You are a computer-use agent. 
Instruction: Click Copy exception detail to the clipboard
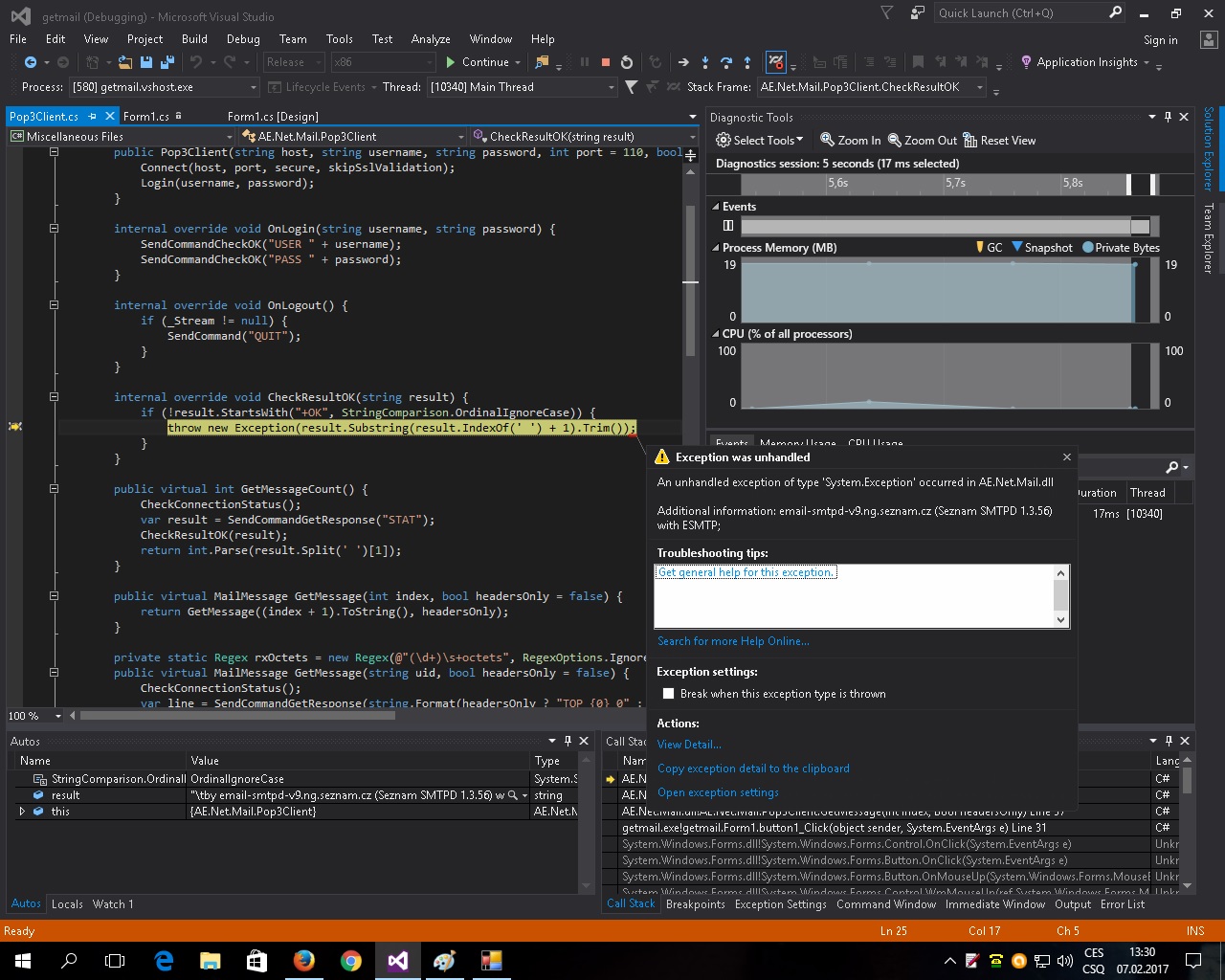753,768
